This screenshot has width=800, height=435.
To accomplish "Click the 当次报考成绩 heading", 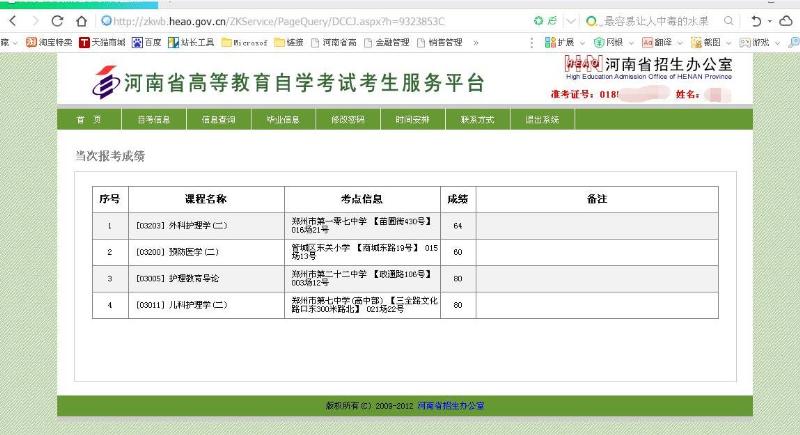I will [x=110, y=156].
